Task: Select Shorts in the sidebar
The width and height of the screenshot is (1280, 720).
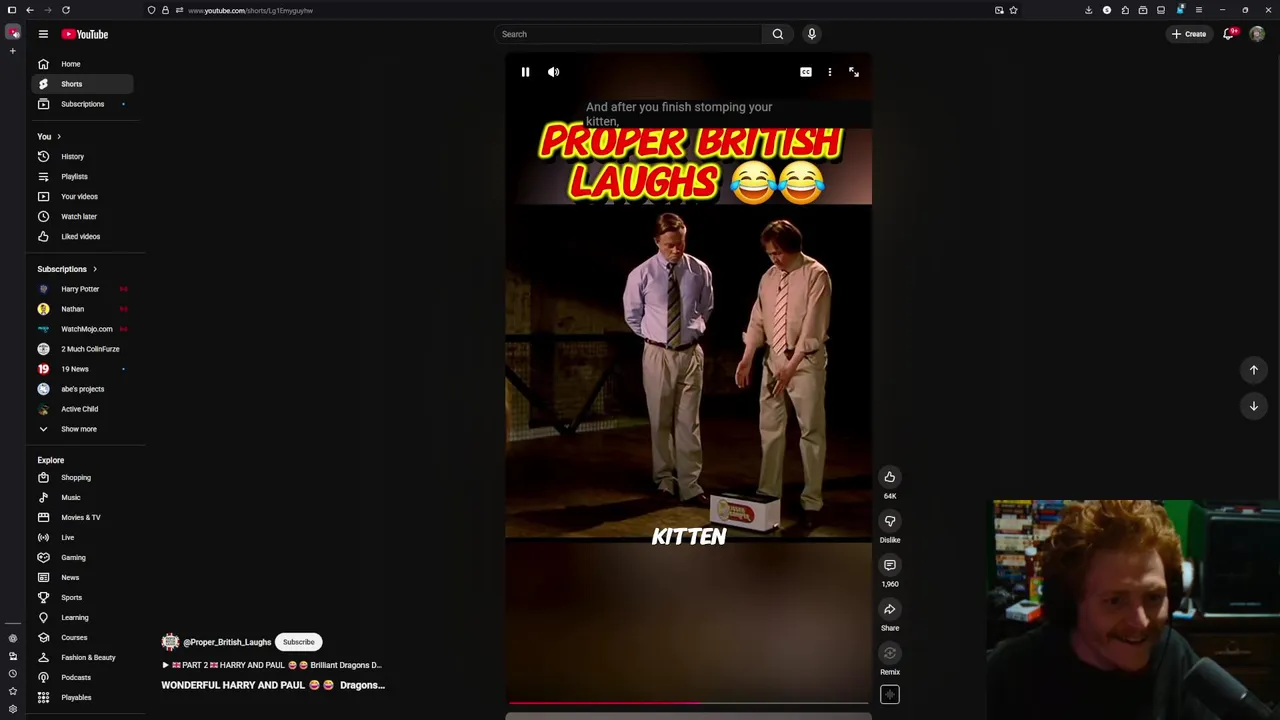Action: point(83,84)
